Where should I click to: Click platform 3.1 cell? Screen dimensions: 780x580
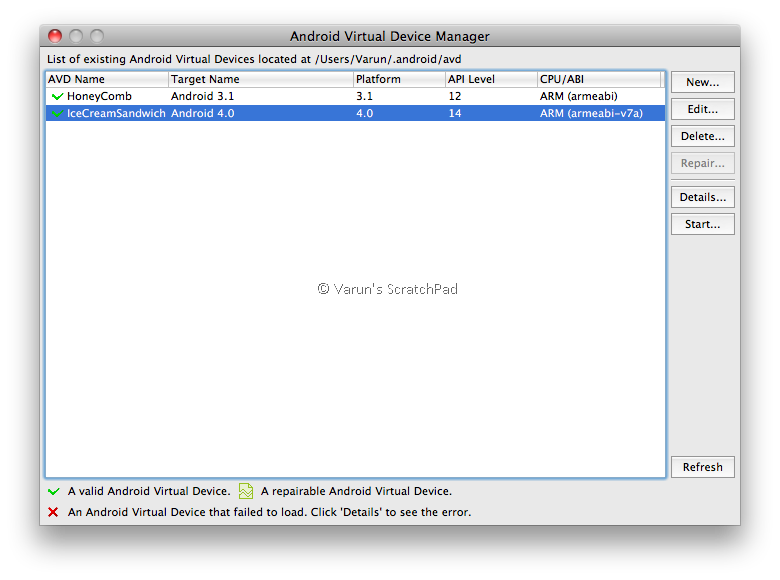(x=364, y=96)
